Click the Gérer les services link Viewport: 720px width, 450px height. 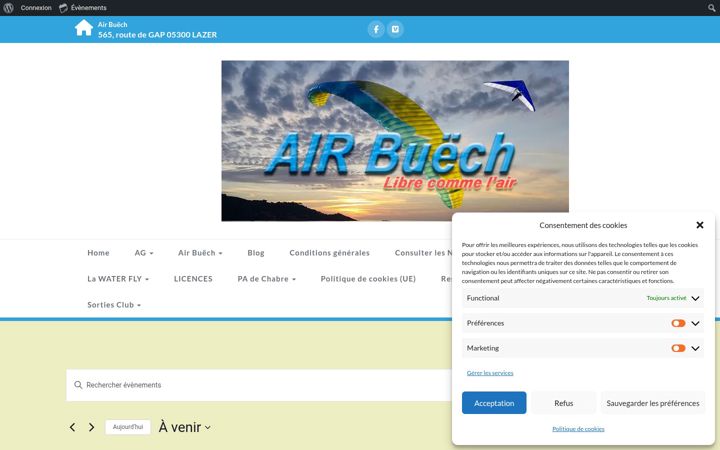(x=490, y=373)
